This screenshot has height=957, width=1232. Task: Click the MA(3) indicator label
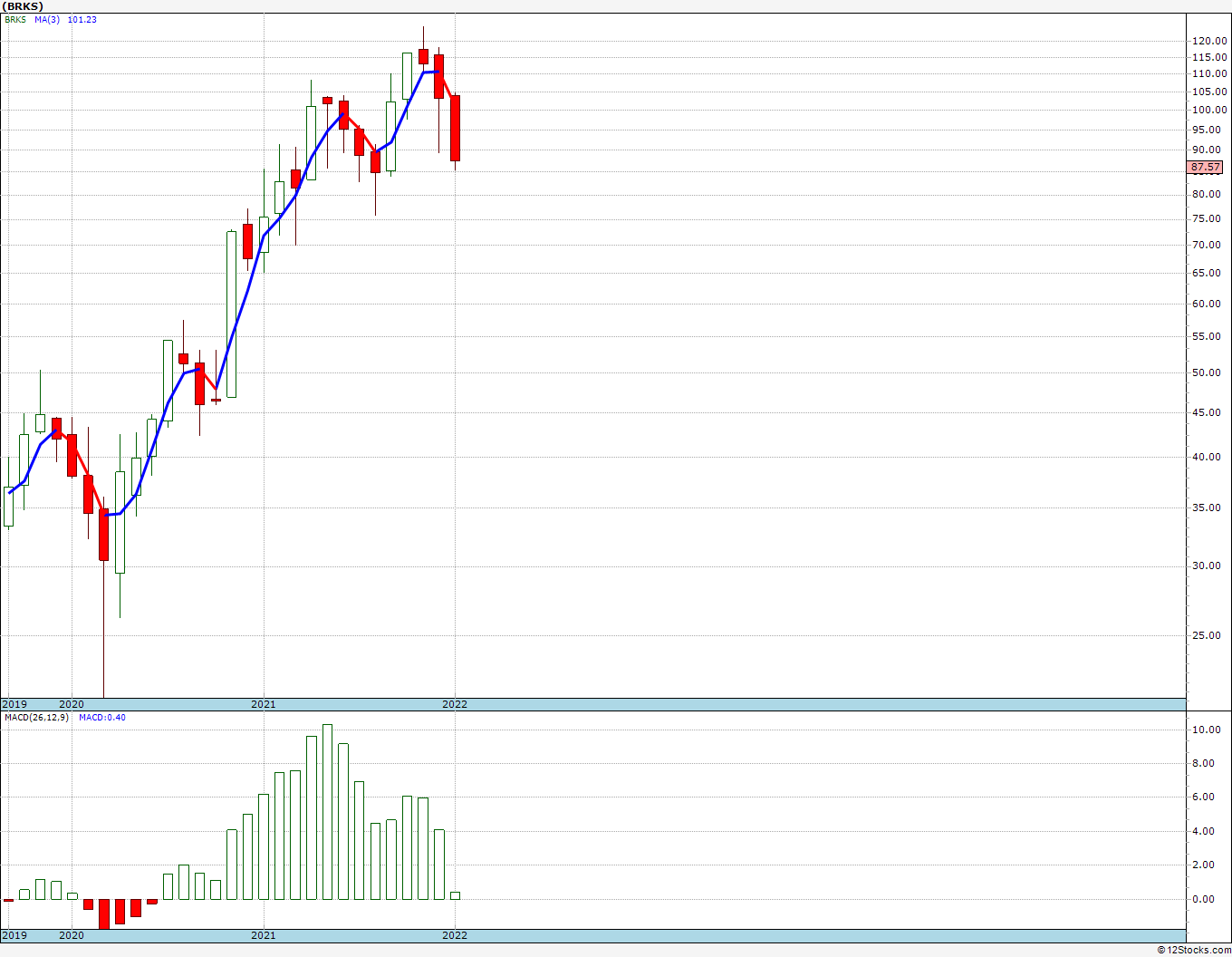click(x=47, y=19)
